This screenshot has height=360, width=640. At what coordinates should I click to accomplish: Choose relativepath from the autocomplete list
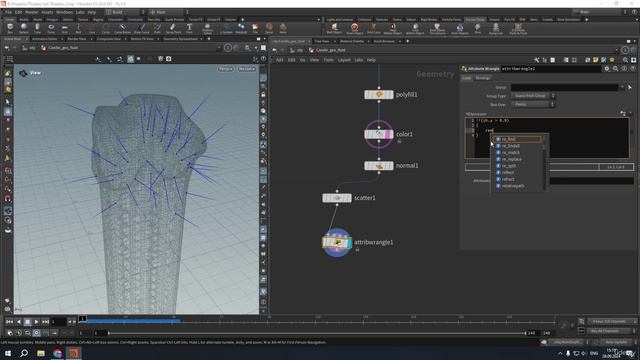(x=519, y=186)
